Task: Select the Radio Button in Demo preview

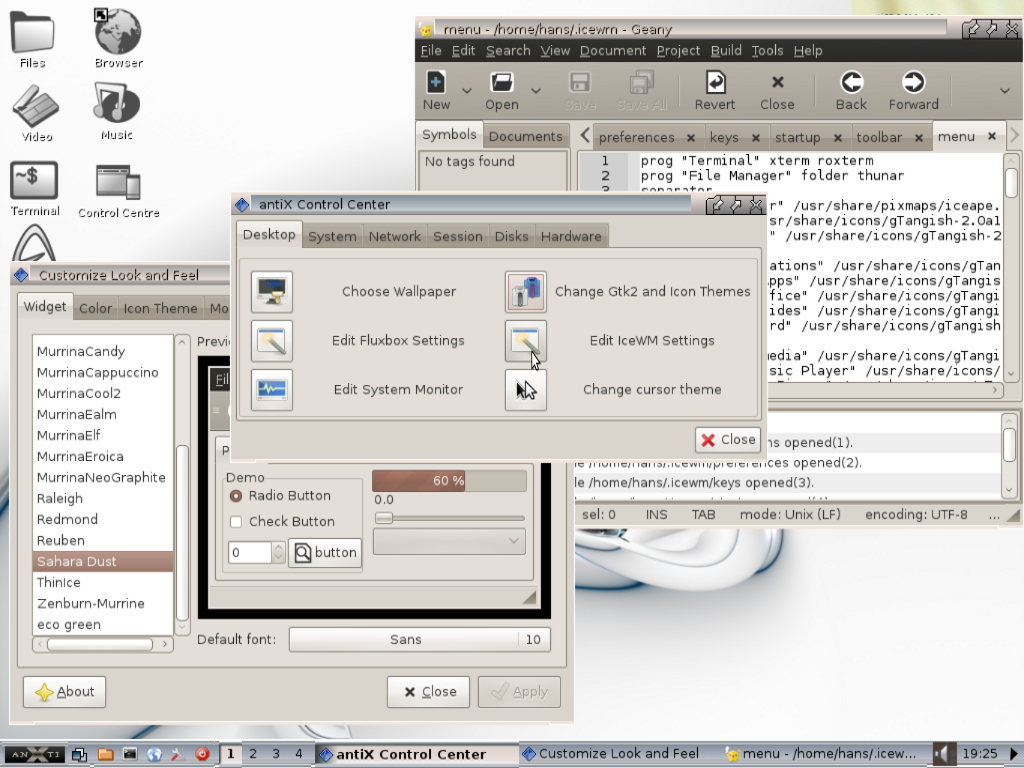Action: point(236,496)
